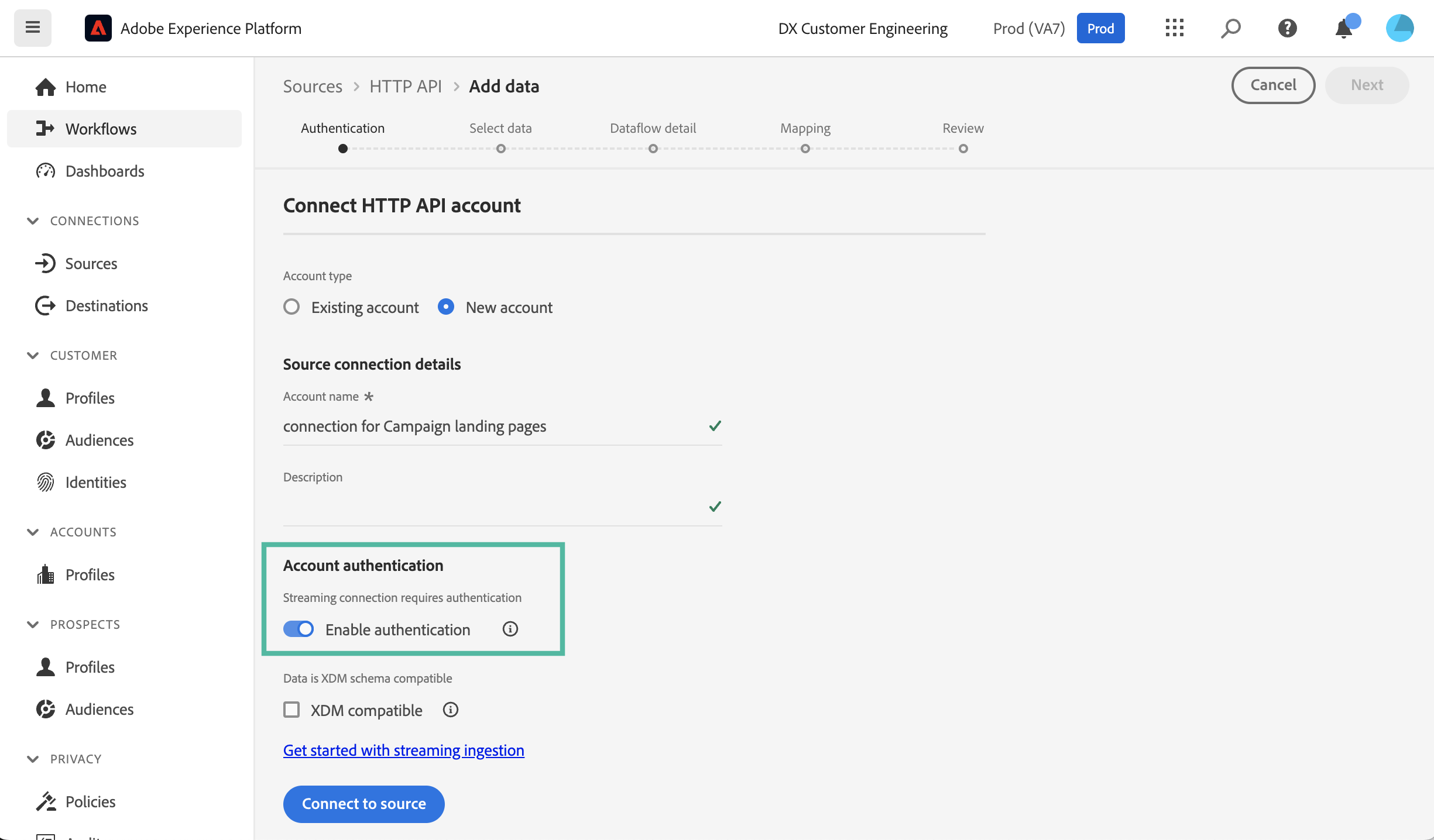Open Get started with streaming ingestion link

403,750
